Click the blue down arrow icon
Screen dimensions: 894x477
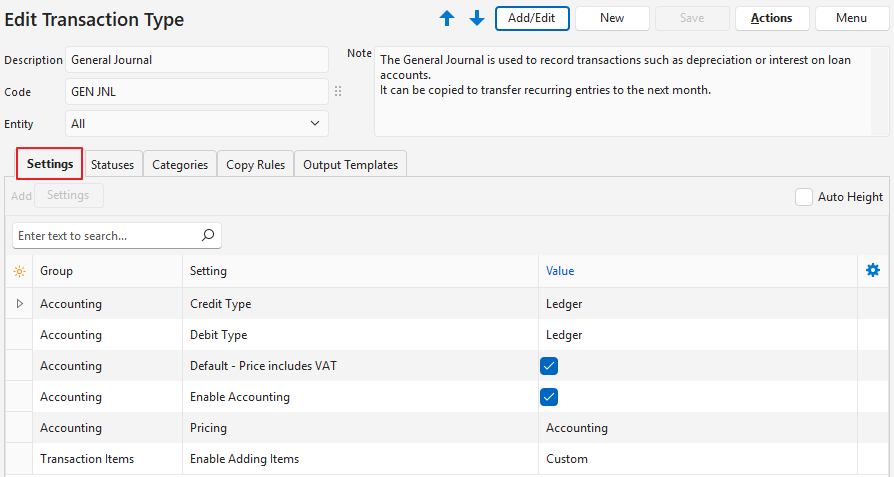(x=477, y=18)
